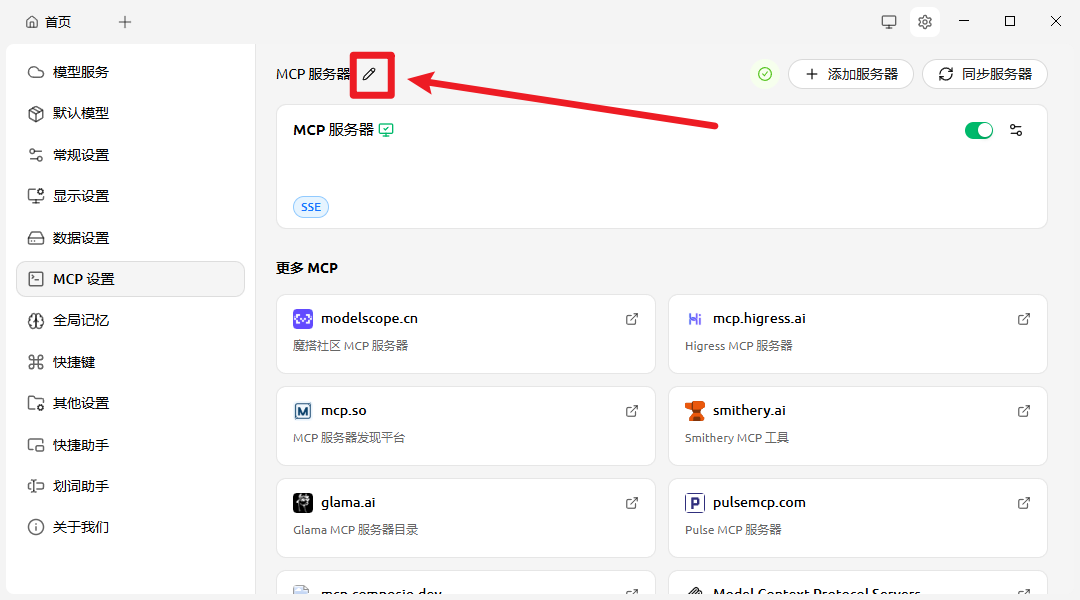The width and height of the screenshot is (1080, 600).
Task: Click the info icon beside 关于我们
Action: click(36, 528)
